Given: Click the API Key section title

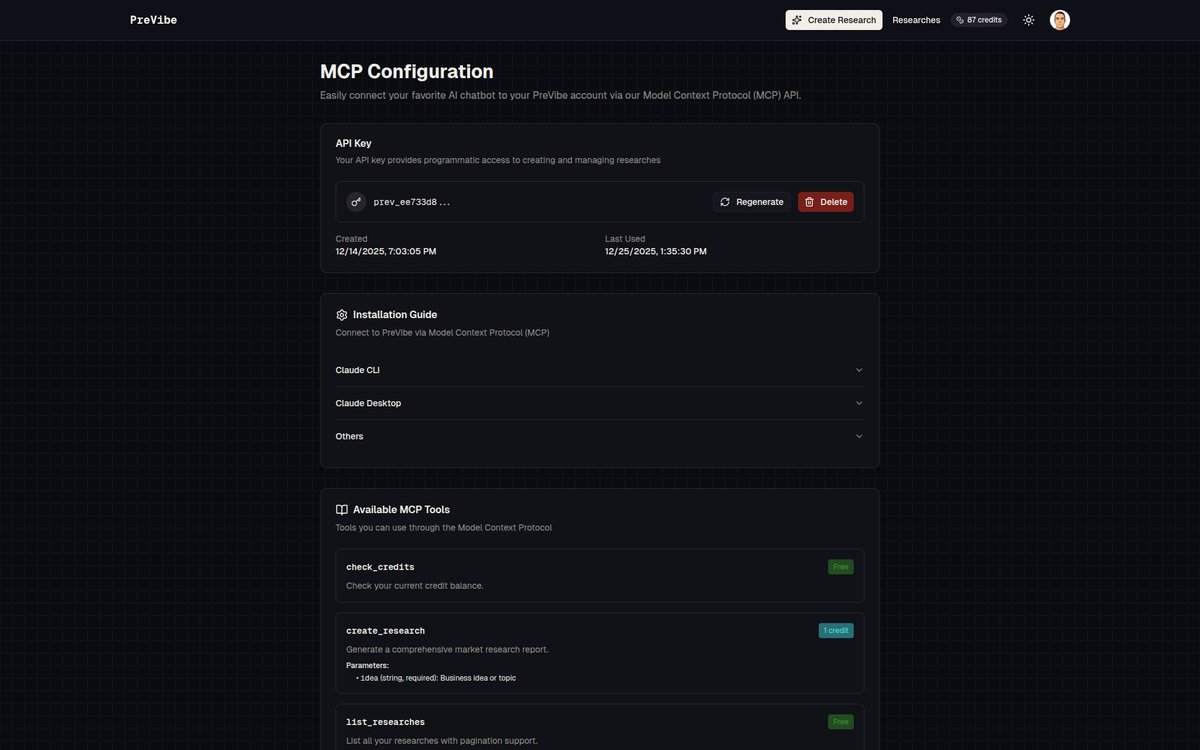Looking at the screenshot, I should click(354, 143).
